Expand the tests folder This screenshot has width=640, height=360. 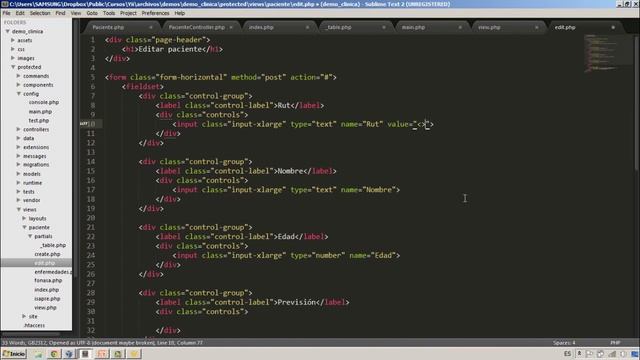coord(18,191)
